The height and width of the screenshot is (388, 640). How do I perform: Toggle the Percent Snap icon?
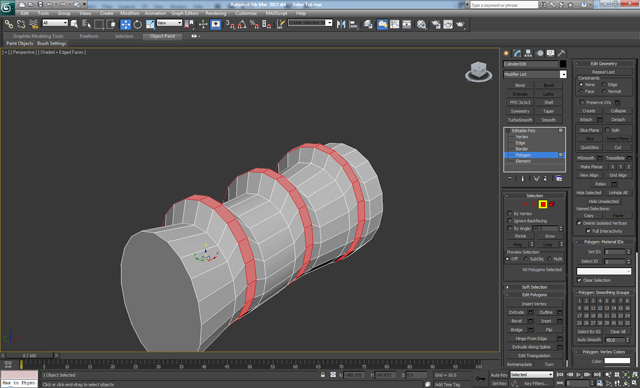pyautogui.click(x=254, y=24)
